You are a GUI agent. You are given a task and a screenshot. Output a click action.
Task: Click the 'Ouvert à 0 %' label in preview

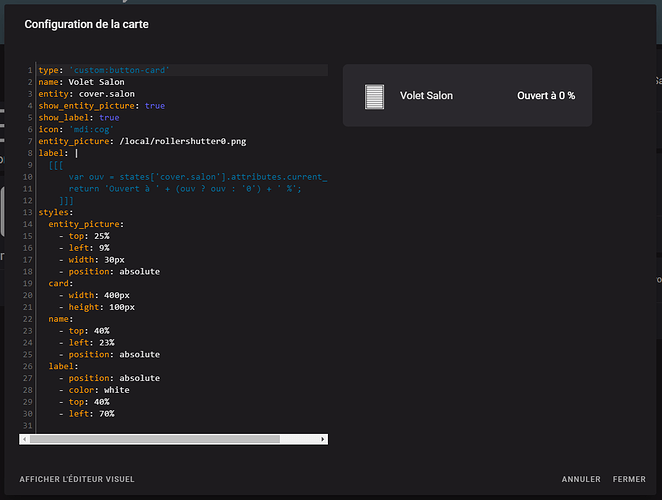(x=546, y=96)
